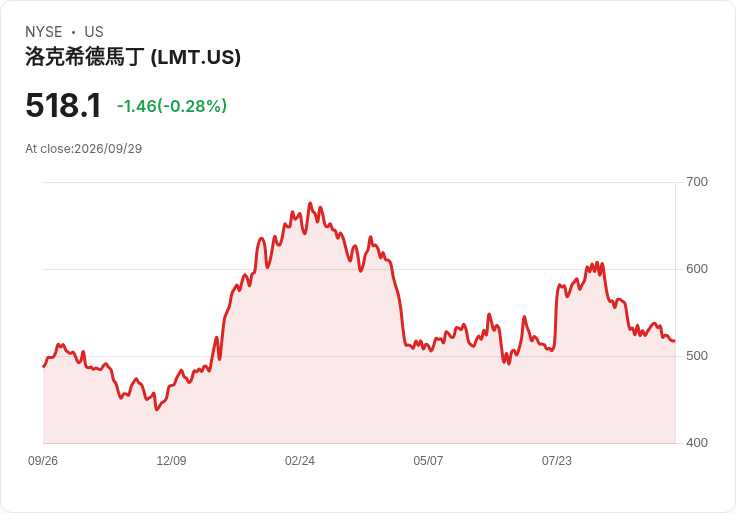Select the 05/07 date on the x-axis
736x513 pixels.
pos(428,461)
